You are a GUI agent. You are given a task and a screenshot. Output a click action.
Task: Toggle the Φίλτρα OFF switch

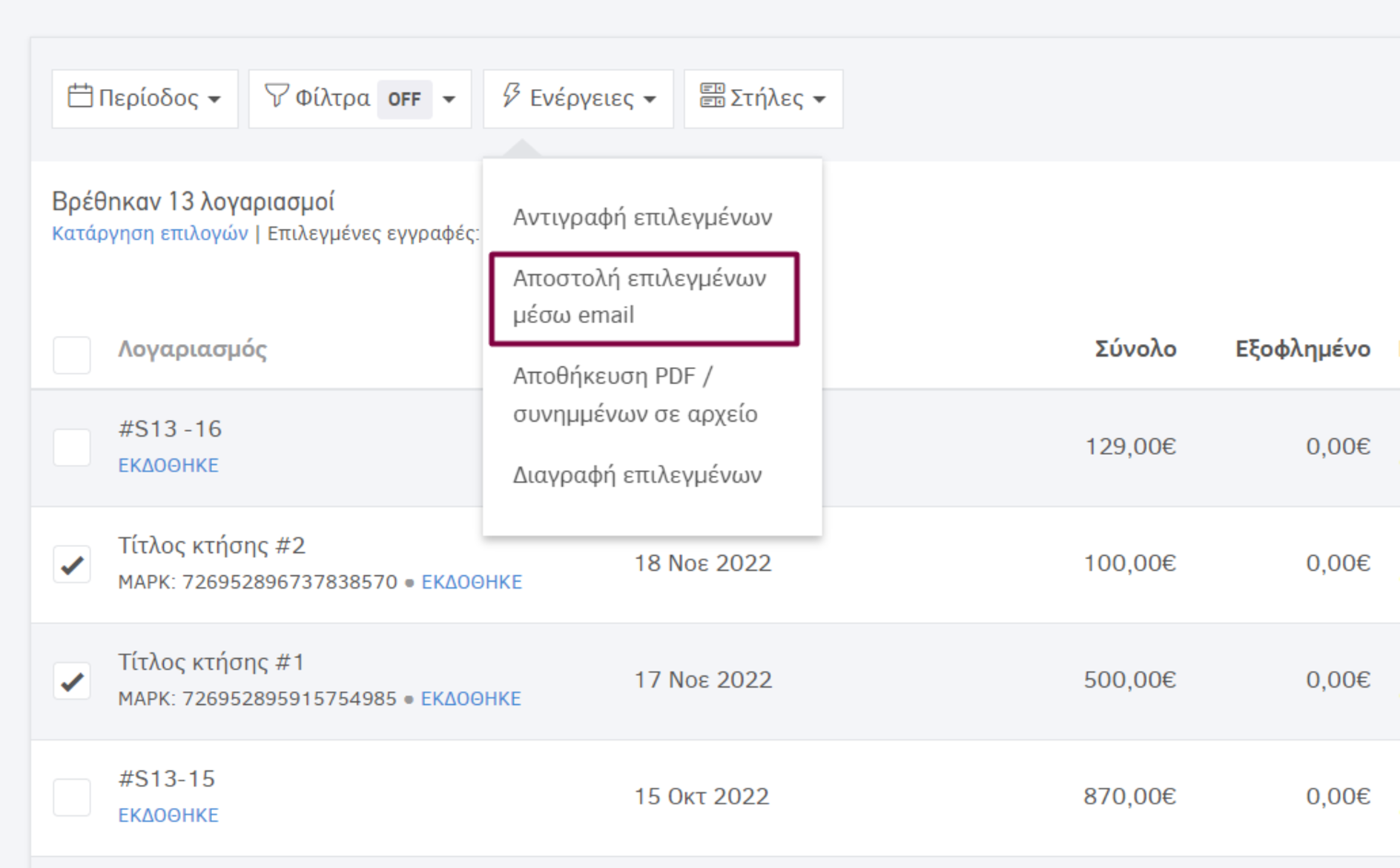(404, 99)
